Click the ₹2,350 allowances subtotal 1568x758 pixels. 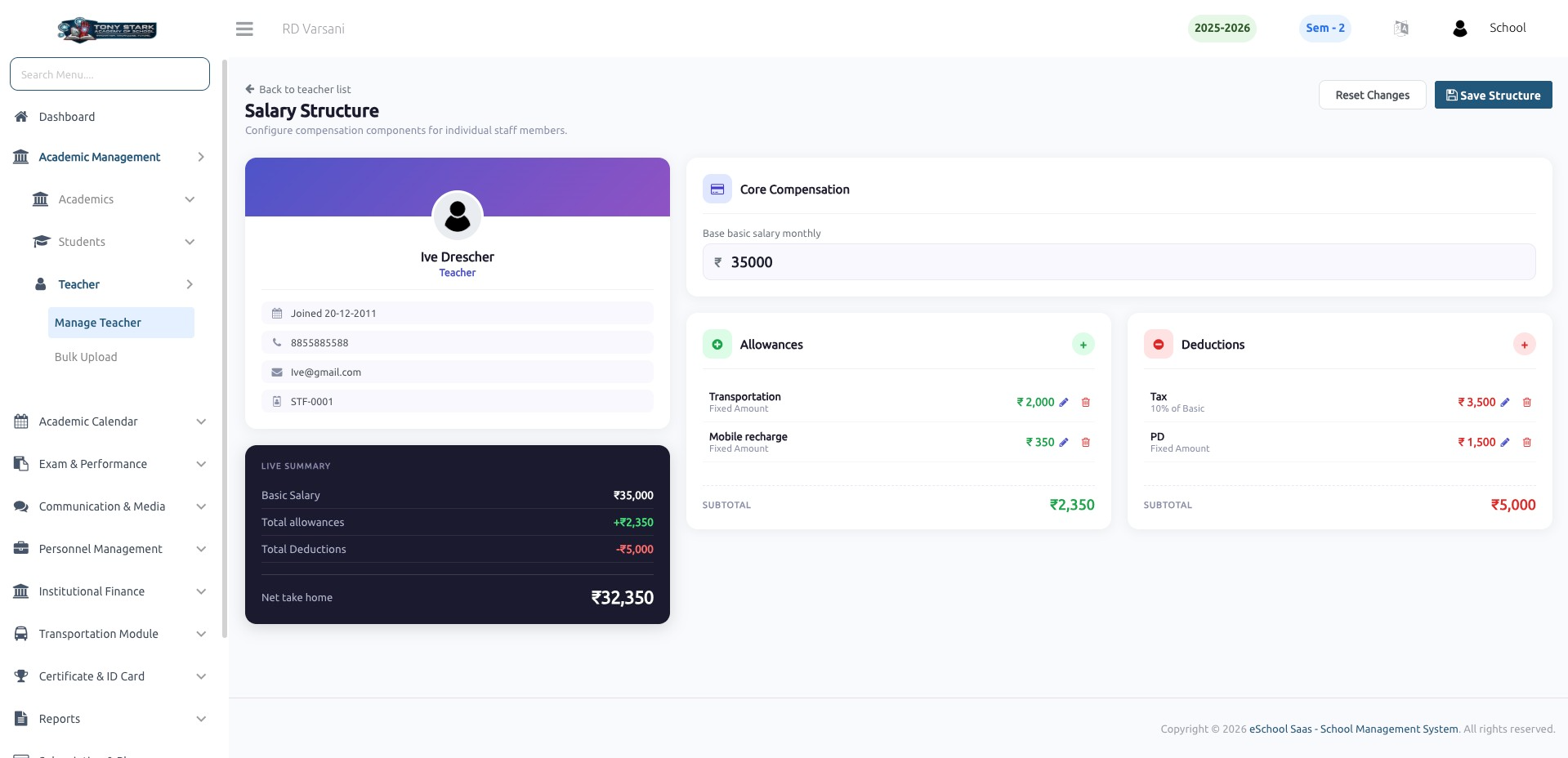pyautogui.click(x=1072, y=505)
